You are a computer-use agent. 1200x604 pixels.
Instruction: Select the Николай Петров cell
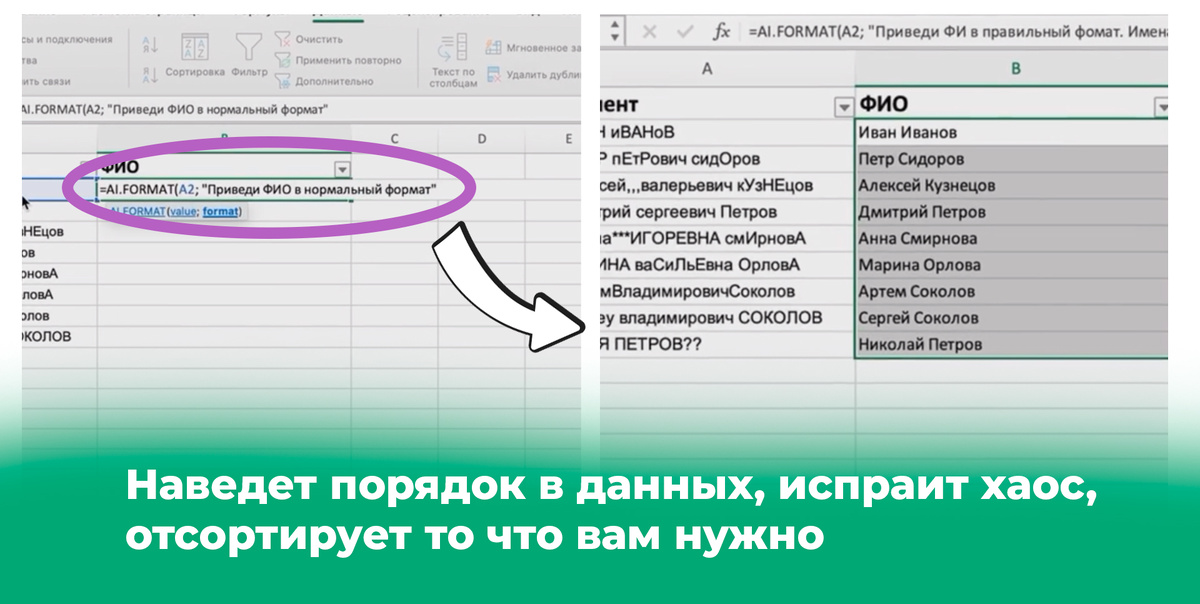1012,344
